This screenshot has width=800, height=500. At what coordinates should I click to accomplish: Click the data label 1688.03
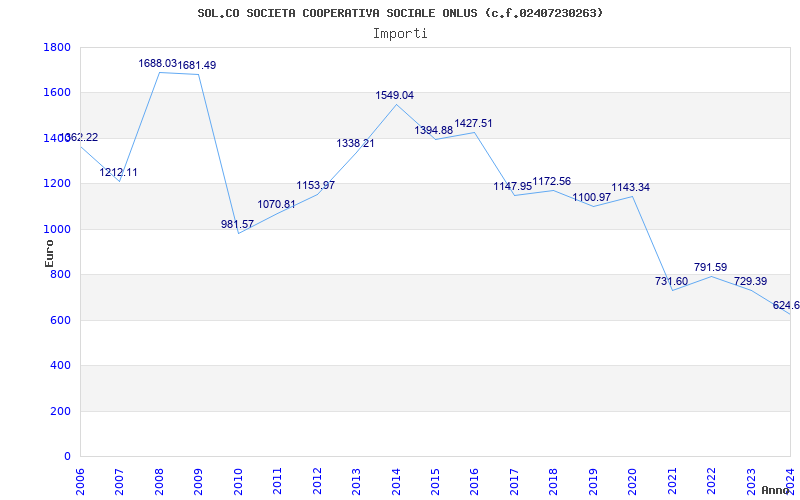pos(158,64)
